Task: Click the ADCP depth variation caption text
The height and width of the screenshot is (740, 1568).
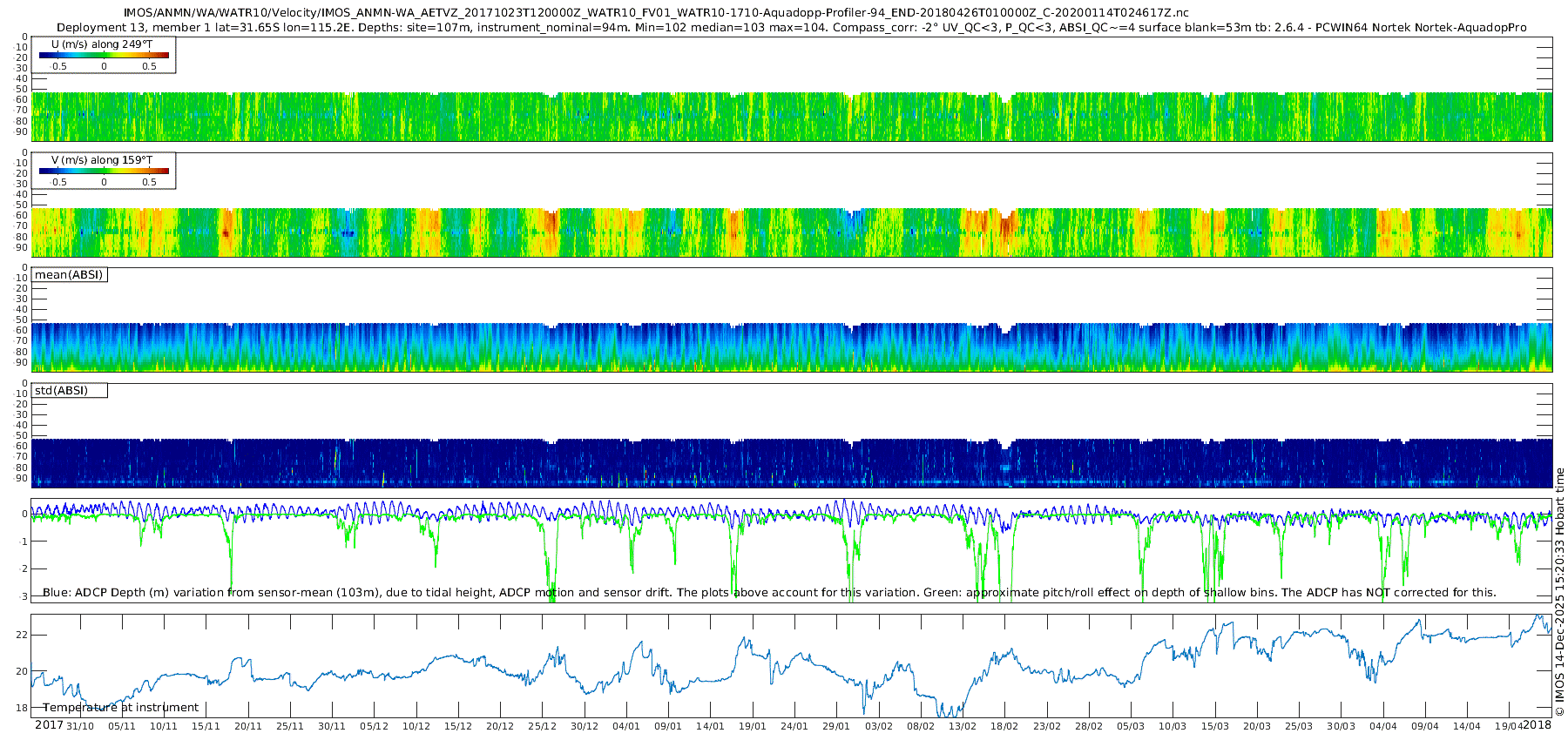Action: tap(769, 593)
